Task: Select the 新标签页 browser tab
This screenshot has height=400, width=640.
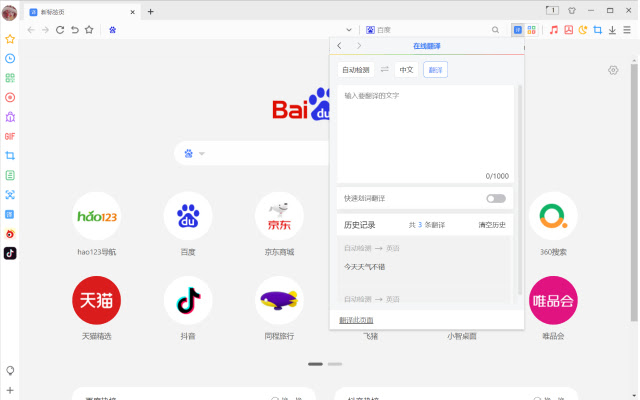Action: coord(82,12)
